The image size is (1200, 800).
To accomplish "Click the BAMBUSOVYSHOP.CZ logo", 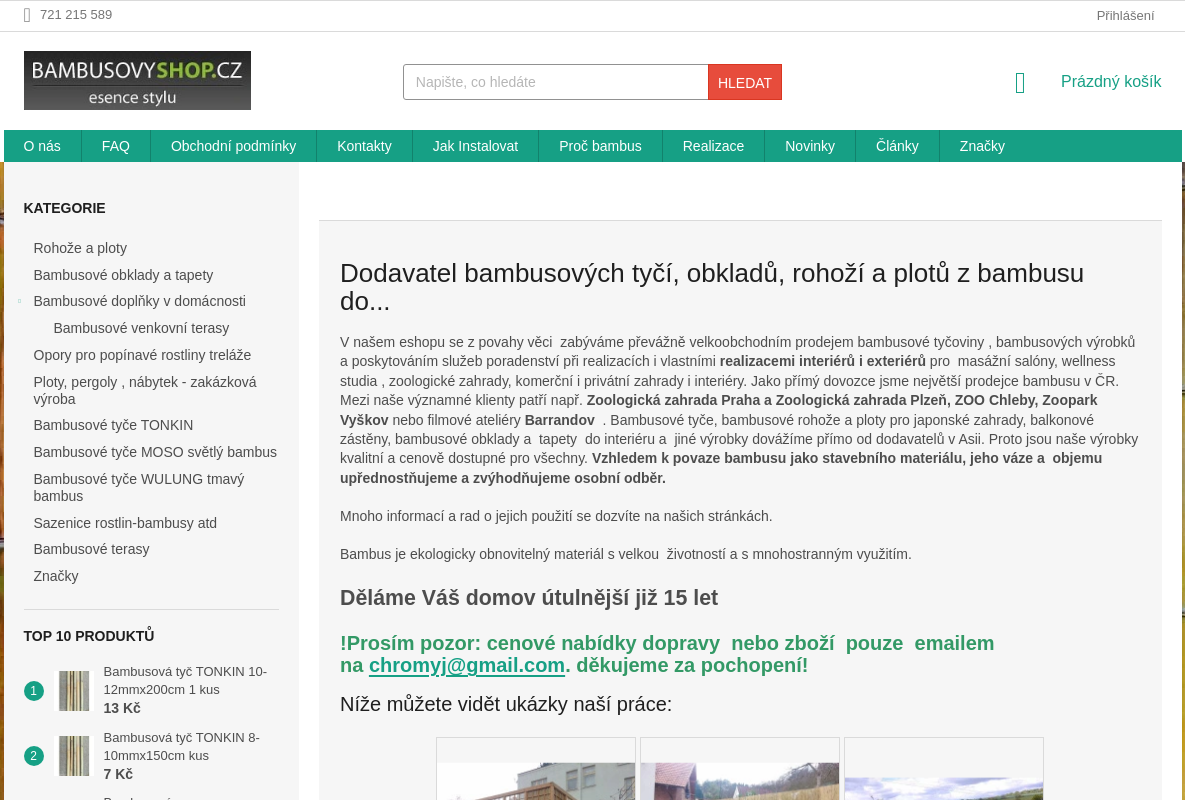I will 136,80.
